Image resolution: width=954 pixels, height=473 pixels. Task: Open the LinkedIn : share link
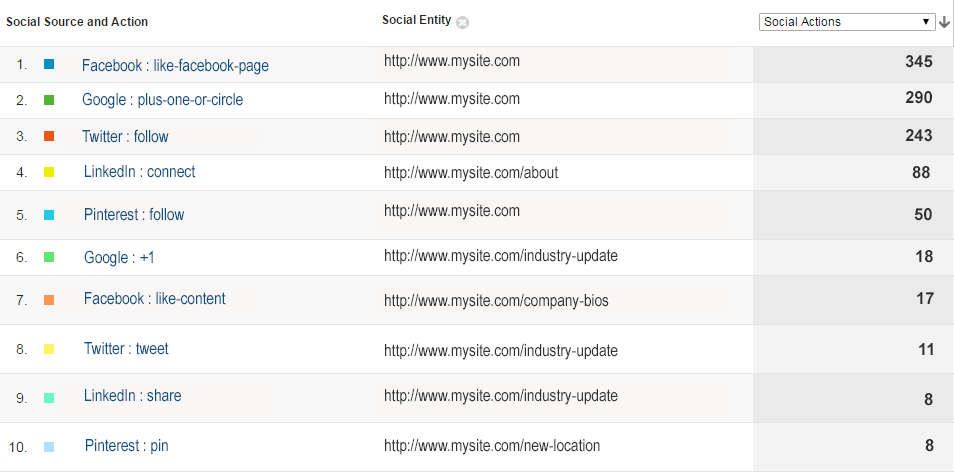[133, 396]
